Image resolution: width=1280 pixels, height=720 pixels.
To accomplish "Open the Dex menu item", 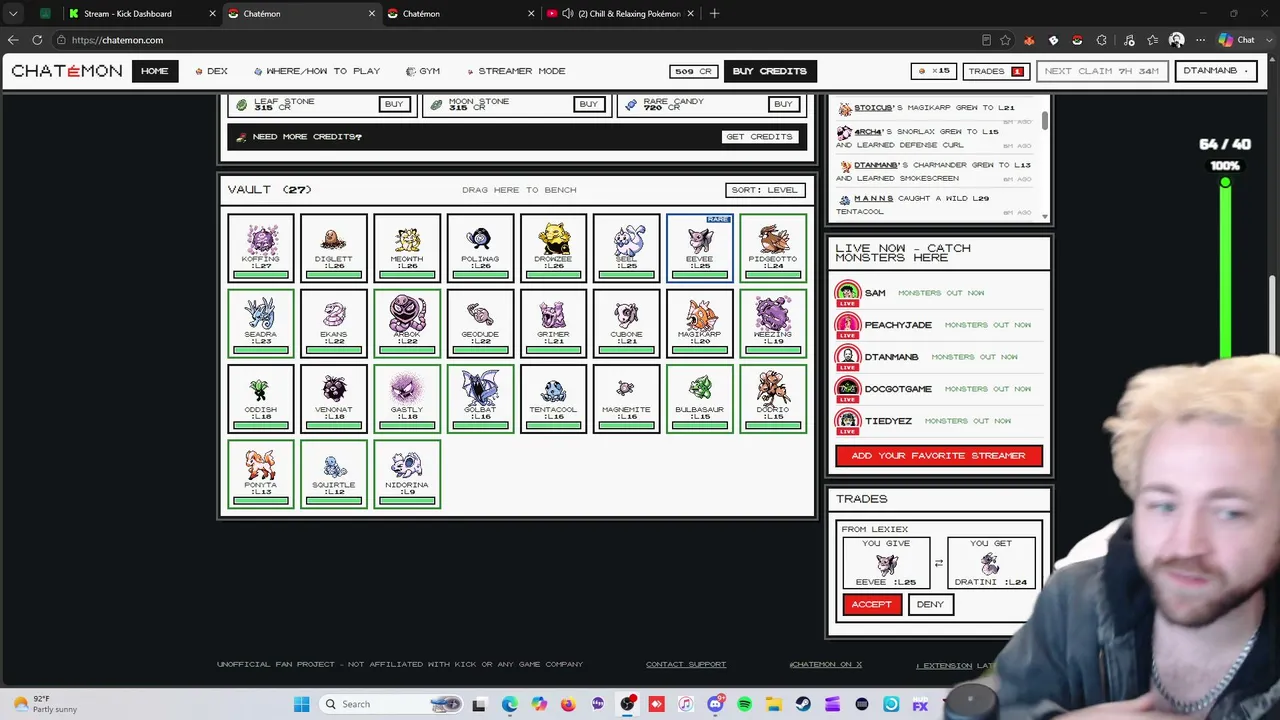I will click(x=212, y=71).
